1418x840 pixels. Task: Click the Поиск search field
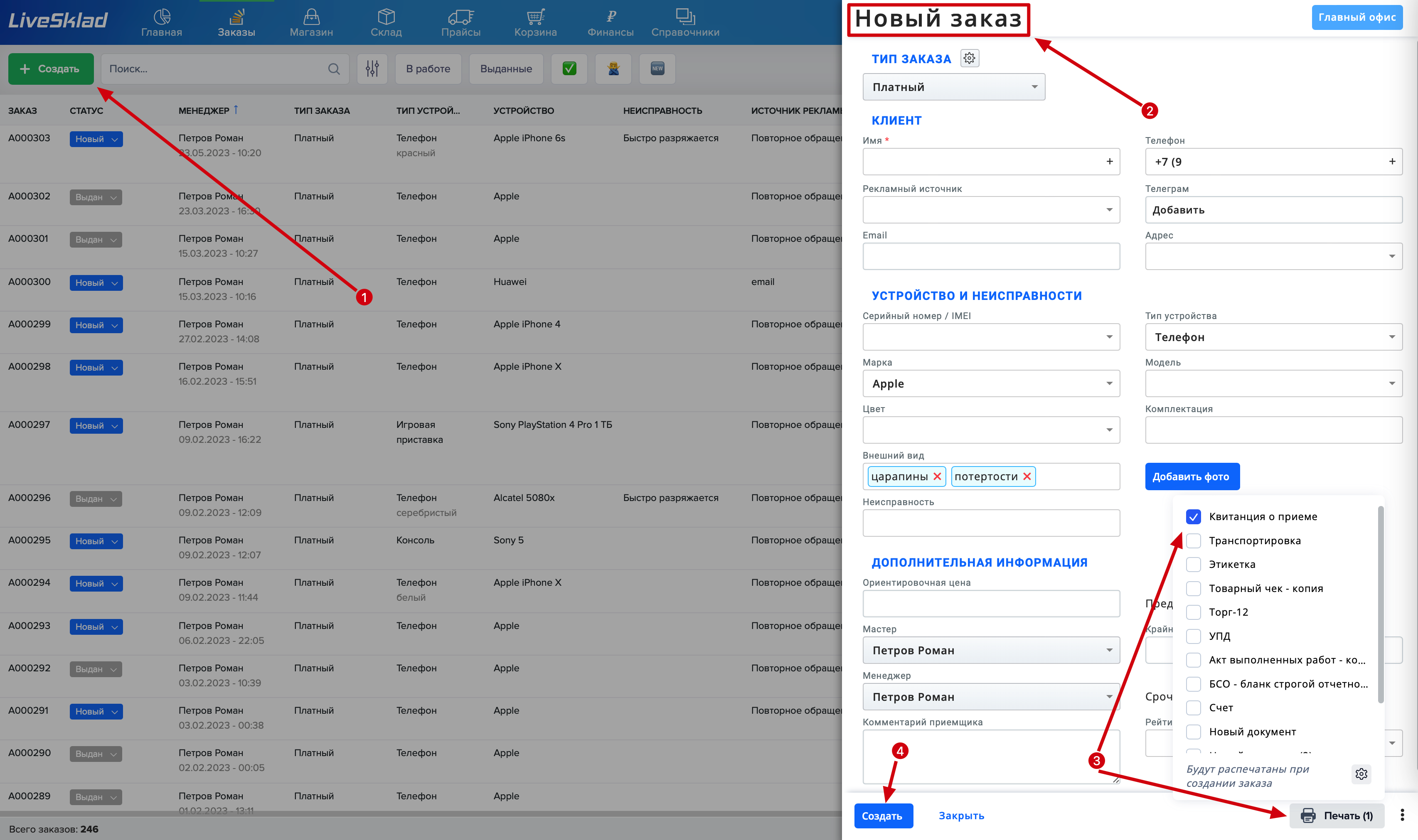(225, 69)
